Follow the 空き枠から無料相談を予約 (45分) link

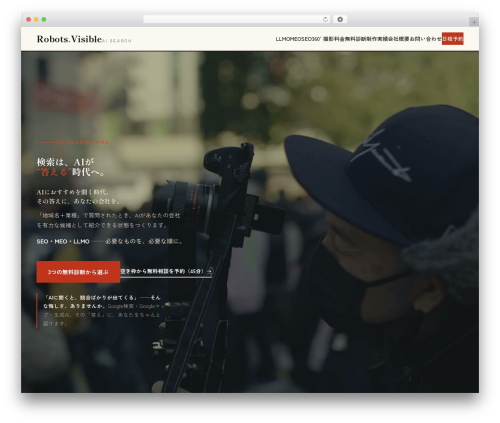(x=166, y=272)
